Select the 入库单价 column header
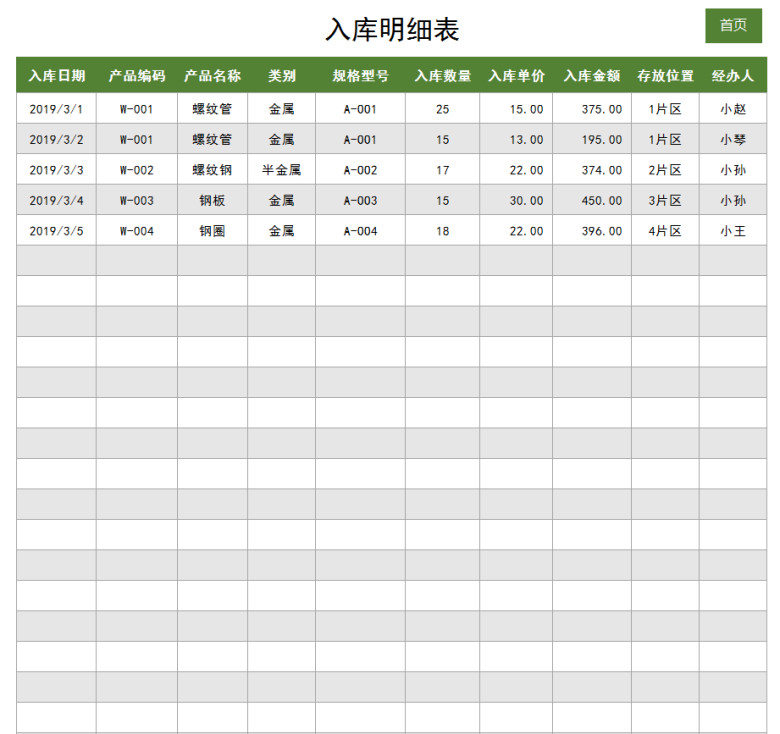Image resolution: width=780 pixels, height=734 pixels. pyautogui.click(x=516, y=76)
